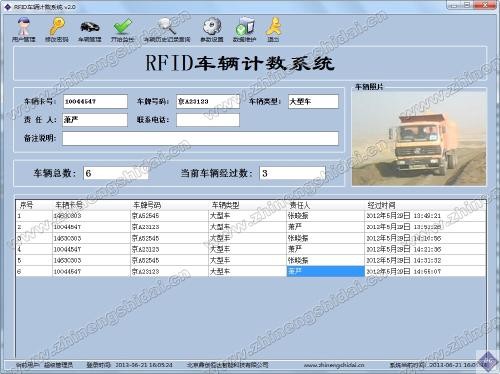The image size is (500, 374).
Task: Click the current vehicles passed count field
Action: pyautogui.click(x=292, y=173)
